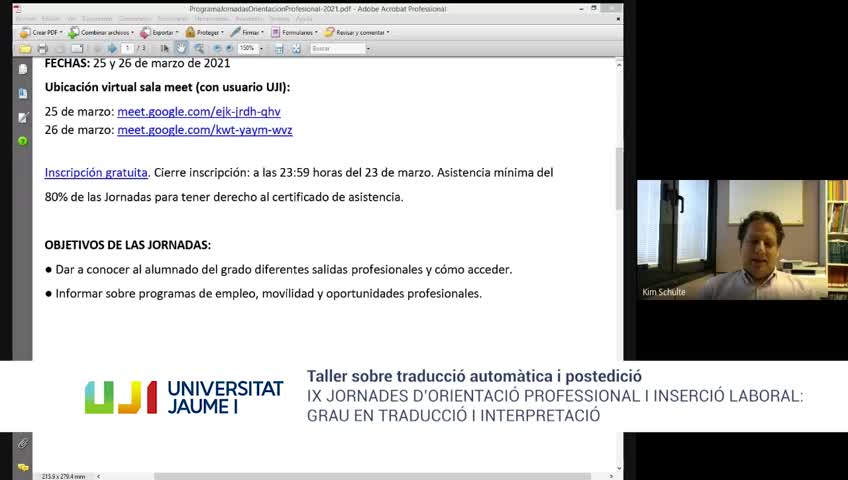This screenshot has width=848, height=480.
Task: Select the Kim Schulte webcam video
Action: [742, 239]
